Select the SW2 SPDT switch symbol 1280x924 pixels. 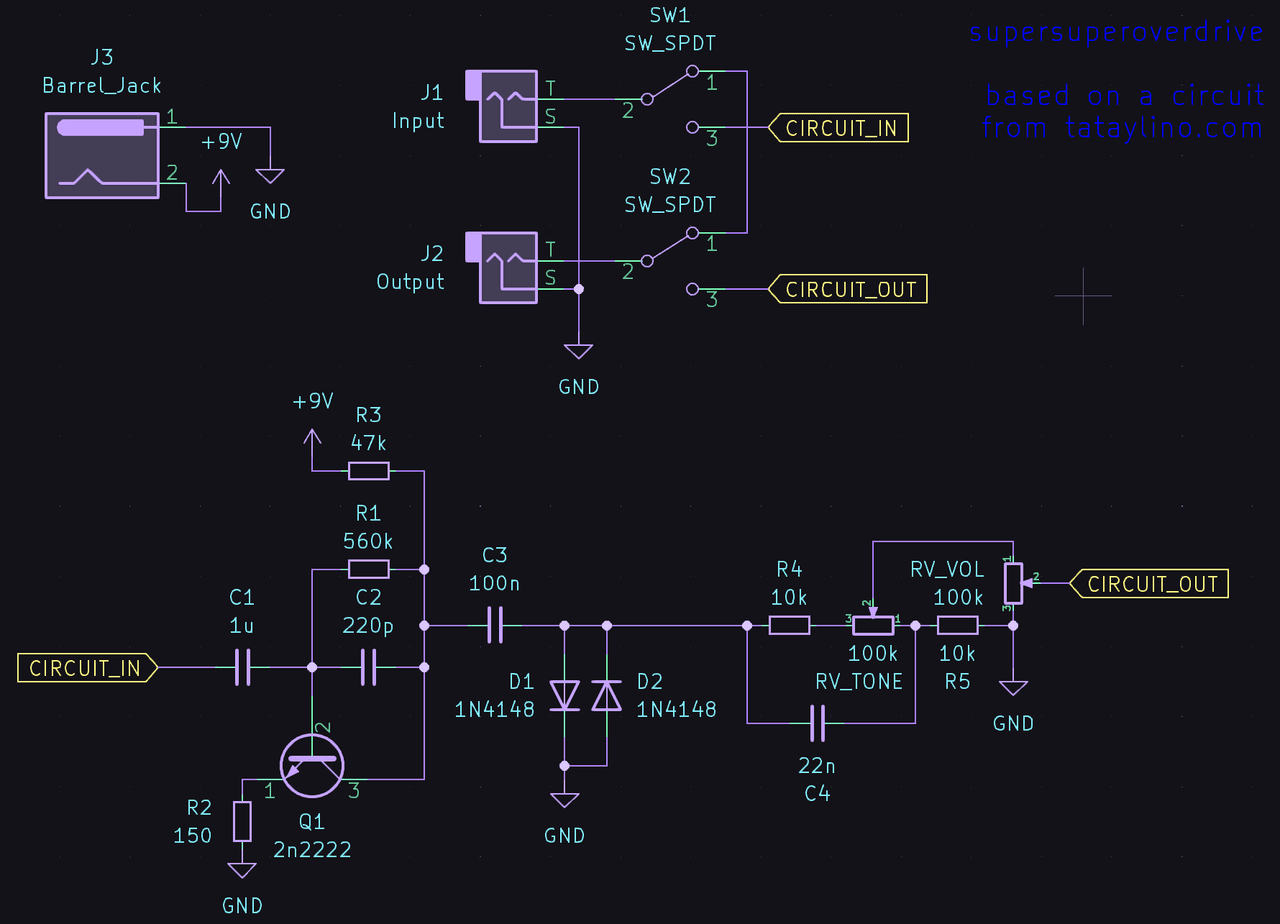[x=670, y=261]
